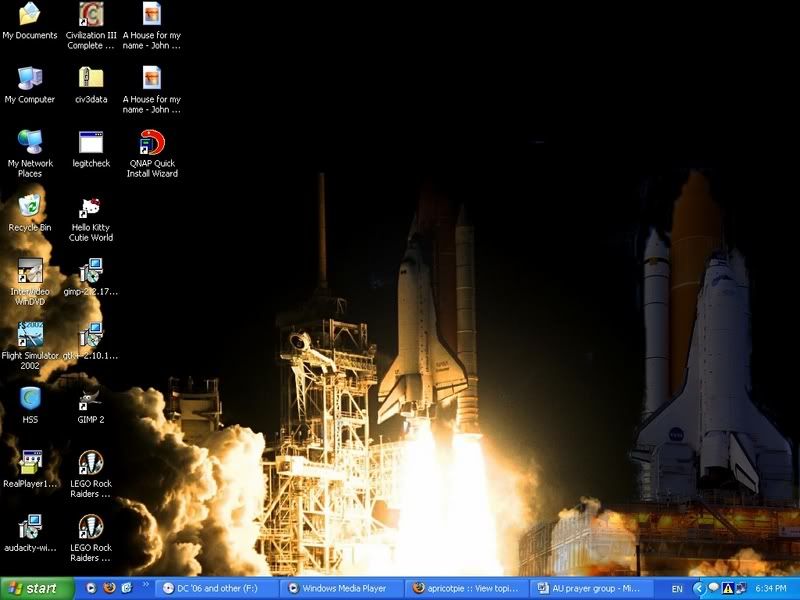
Task: Launch Windows Media Player from Quick Launch
Action: (91, 588)
